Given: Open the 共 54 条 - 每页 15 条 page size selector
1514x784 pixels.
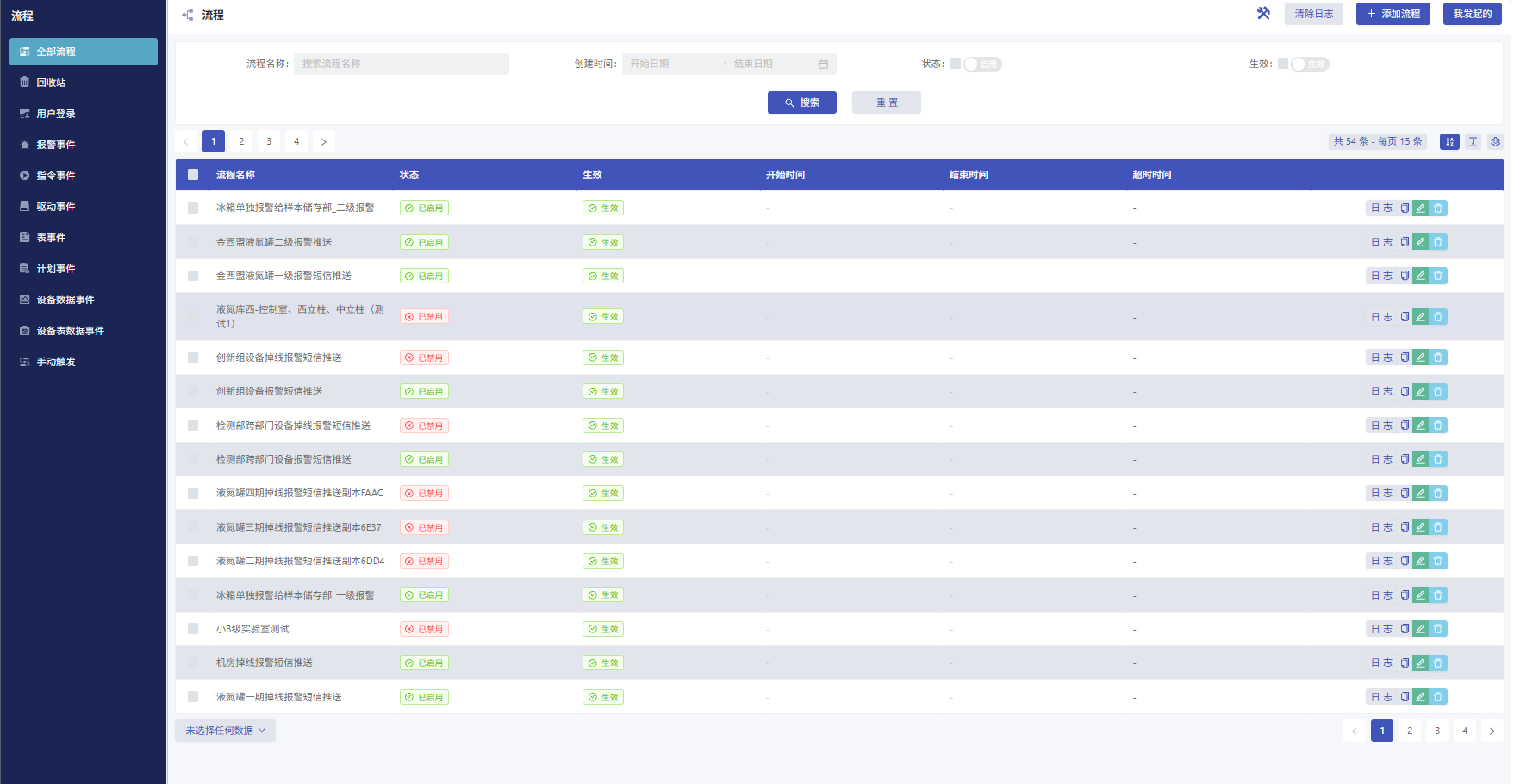Looking at the screenshot, I should tap(1378, 141).
